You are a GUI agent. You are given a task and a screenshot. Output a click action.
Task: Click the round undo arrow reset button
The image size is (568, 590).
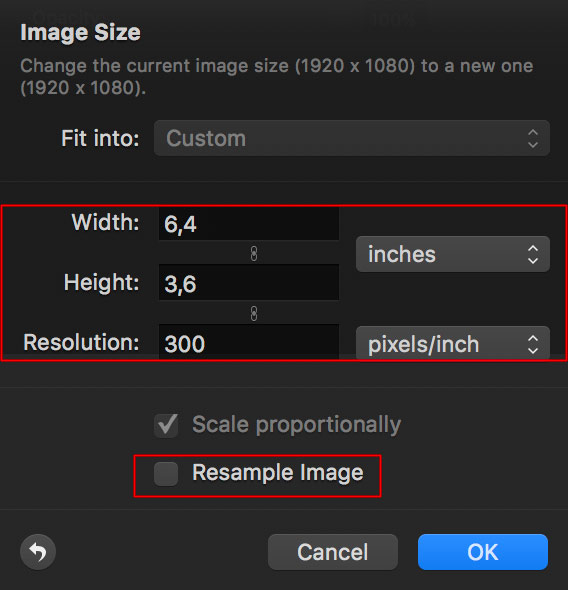(38, 552)
